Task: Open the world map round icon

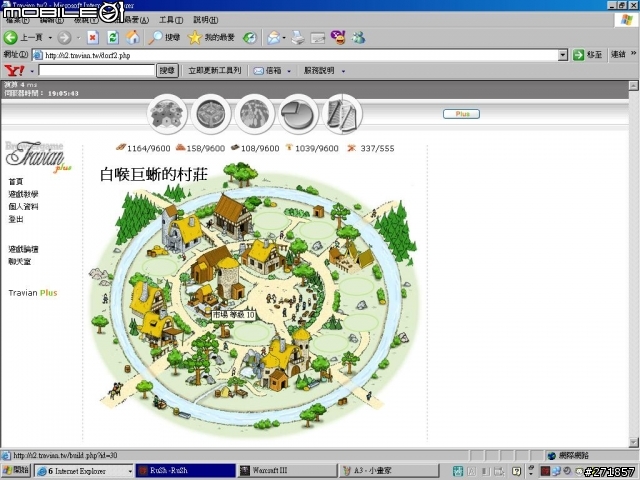Action: [255, 114]
